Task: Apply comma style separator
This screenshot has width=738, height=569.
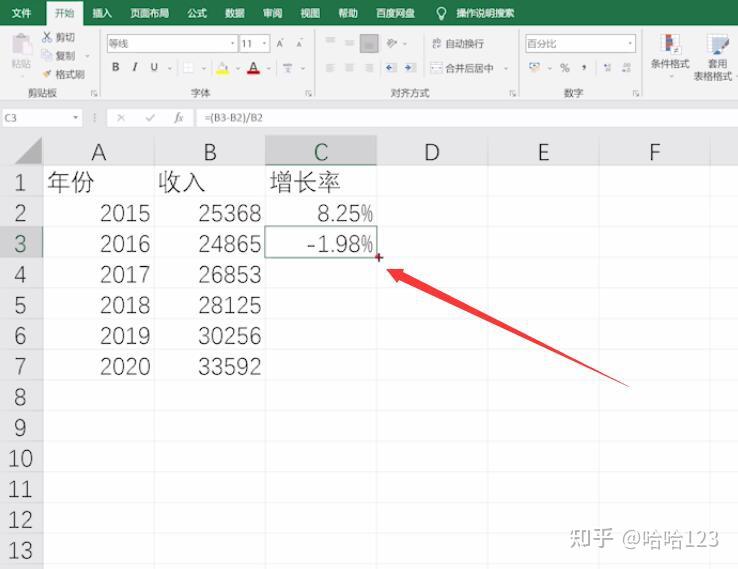Action: click(x=584, y=68)
